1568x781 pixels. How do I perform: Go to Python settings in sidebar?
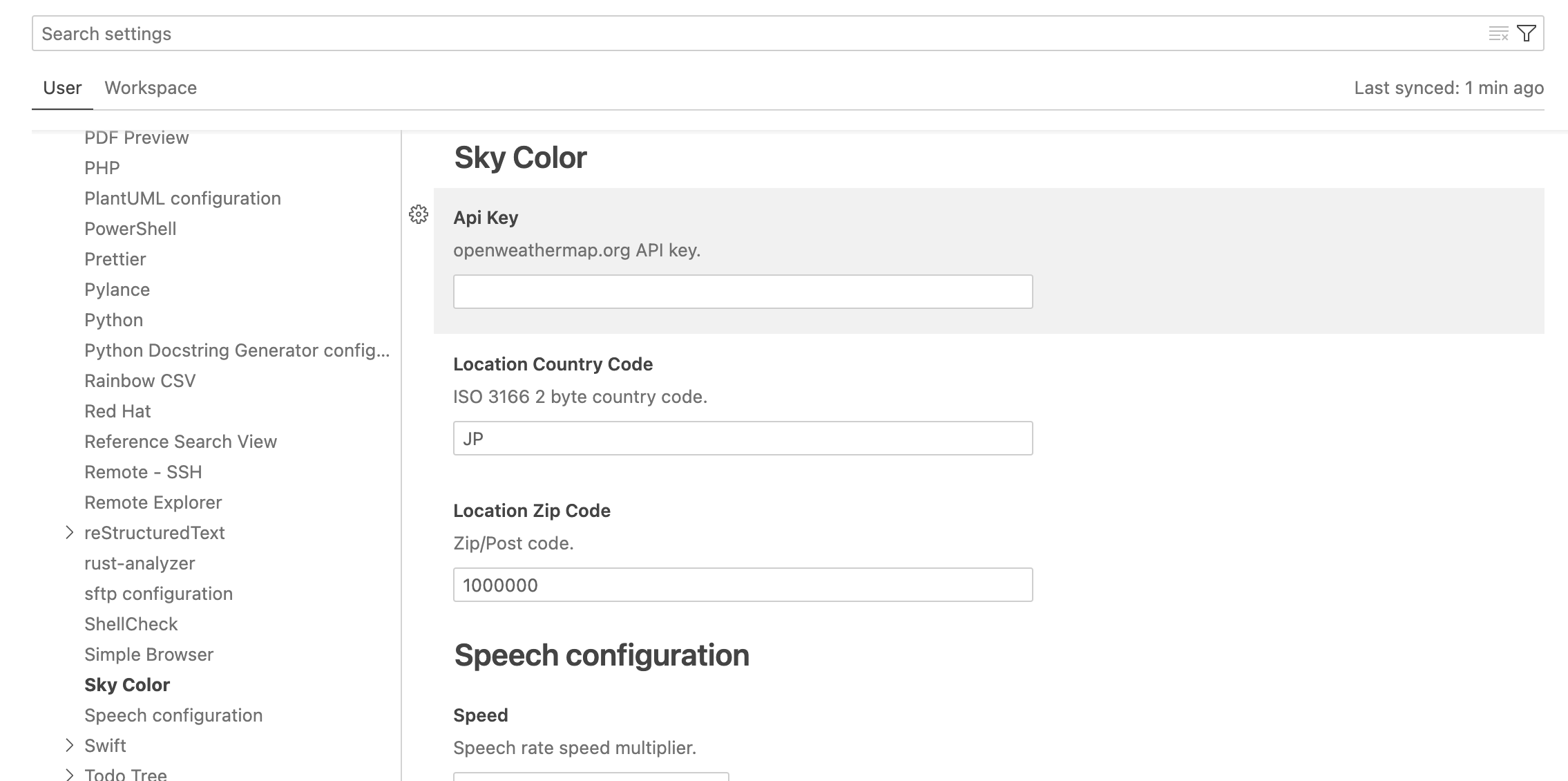[x=114, y=319]
